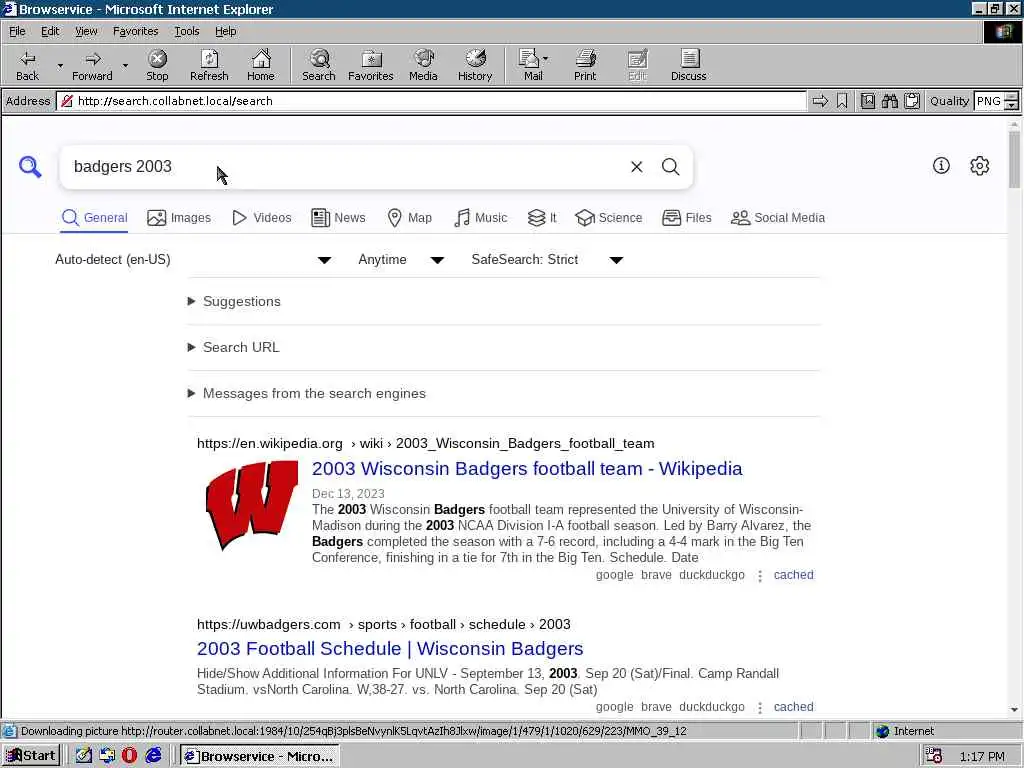Click the Wisconsin W logo thumbnail
This screenshot has width=1024, height=768.
(x=252, y=505)
